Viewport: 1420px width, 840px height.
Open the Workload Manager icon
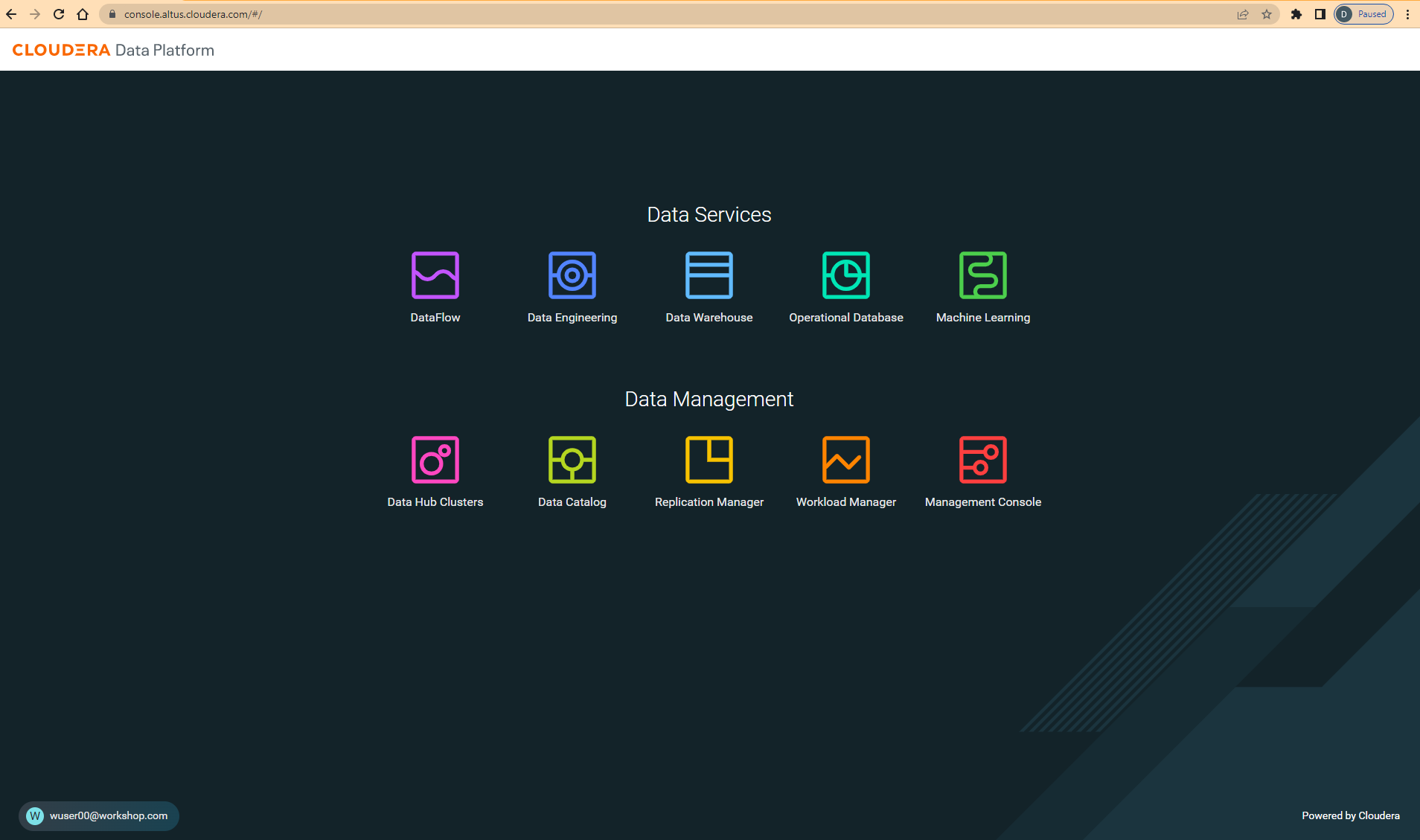pos(846,460)
